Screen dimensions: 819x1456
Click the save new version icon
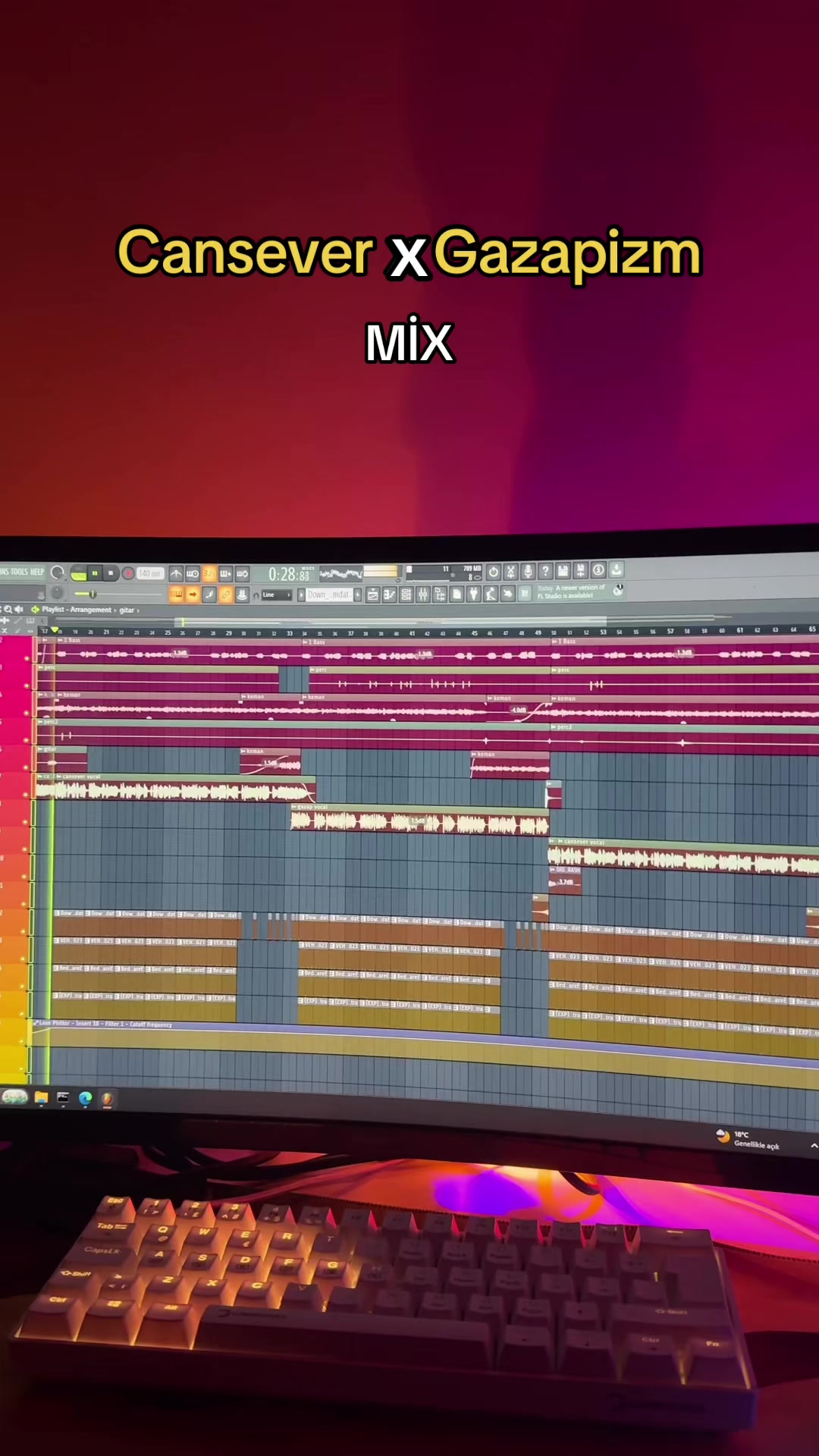(580, 571)
